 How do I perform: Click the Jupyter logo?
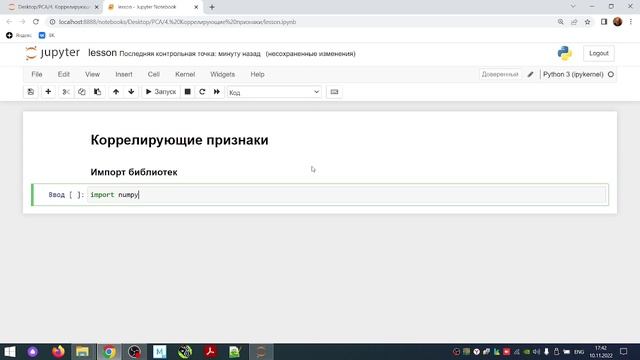point(52,53)
